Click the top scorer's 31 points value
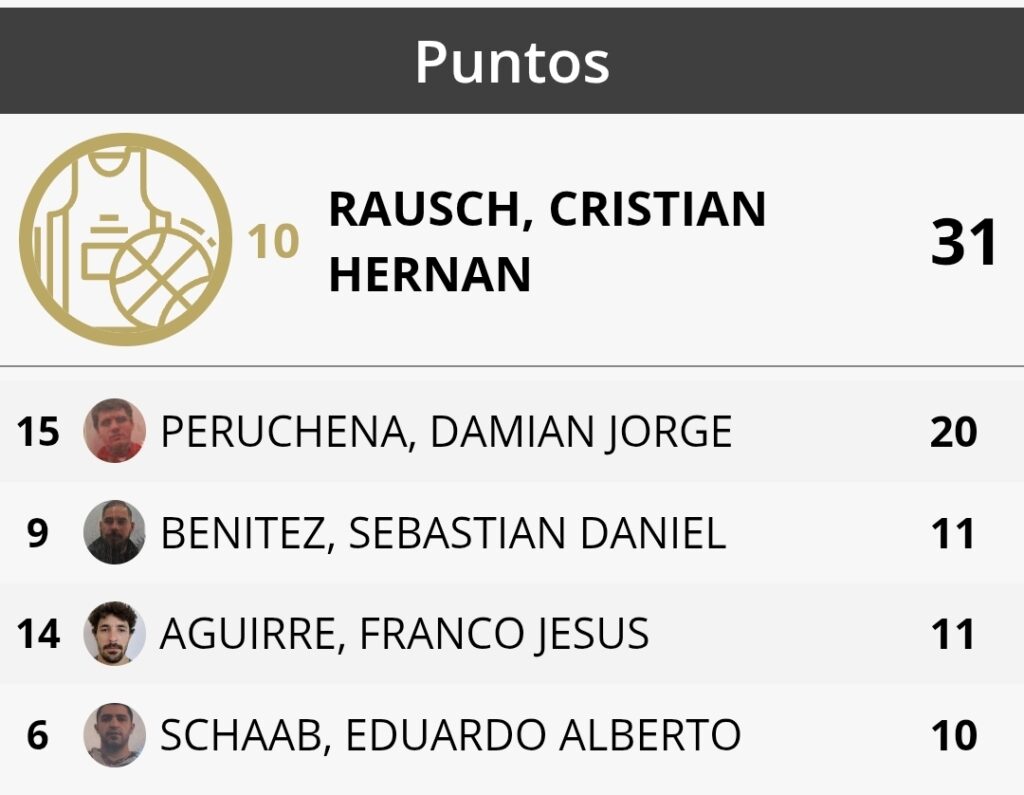1024x795 pixels. point(964,242)
